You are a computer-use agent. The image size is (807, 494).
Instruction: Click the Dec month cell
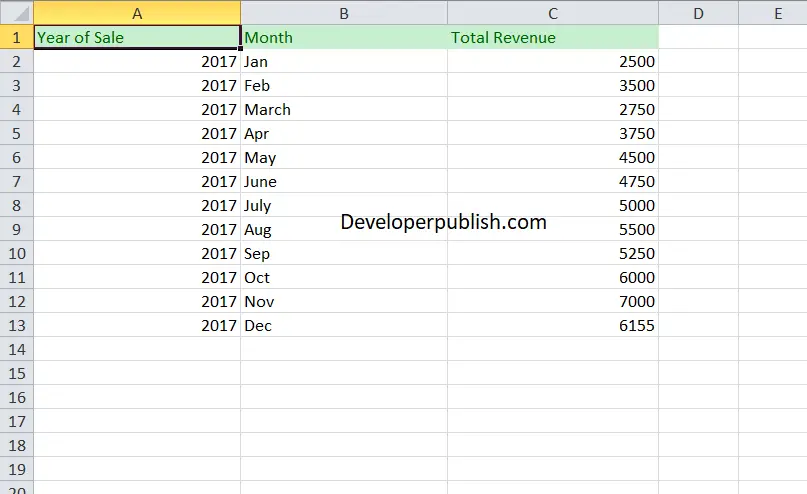tap(344, 325)
